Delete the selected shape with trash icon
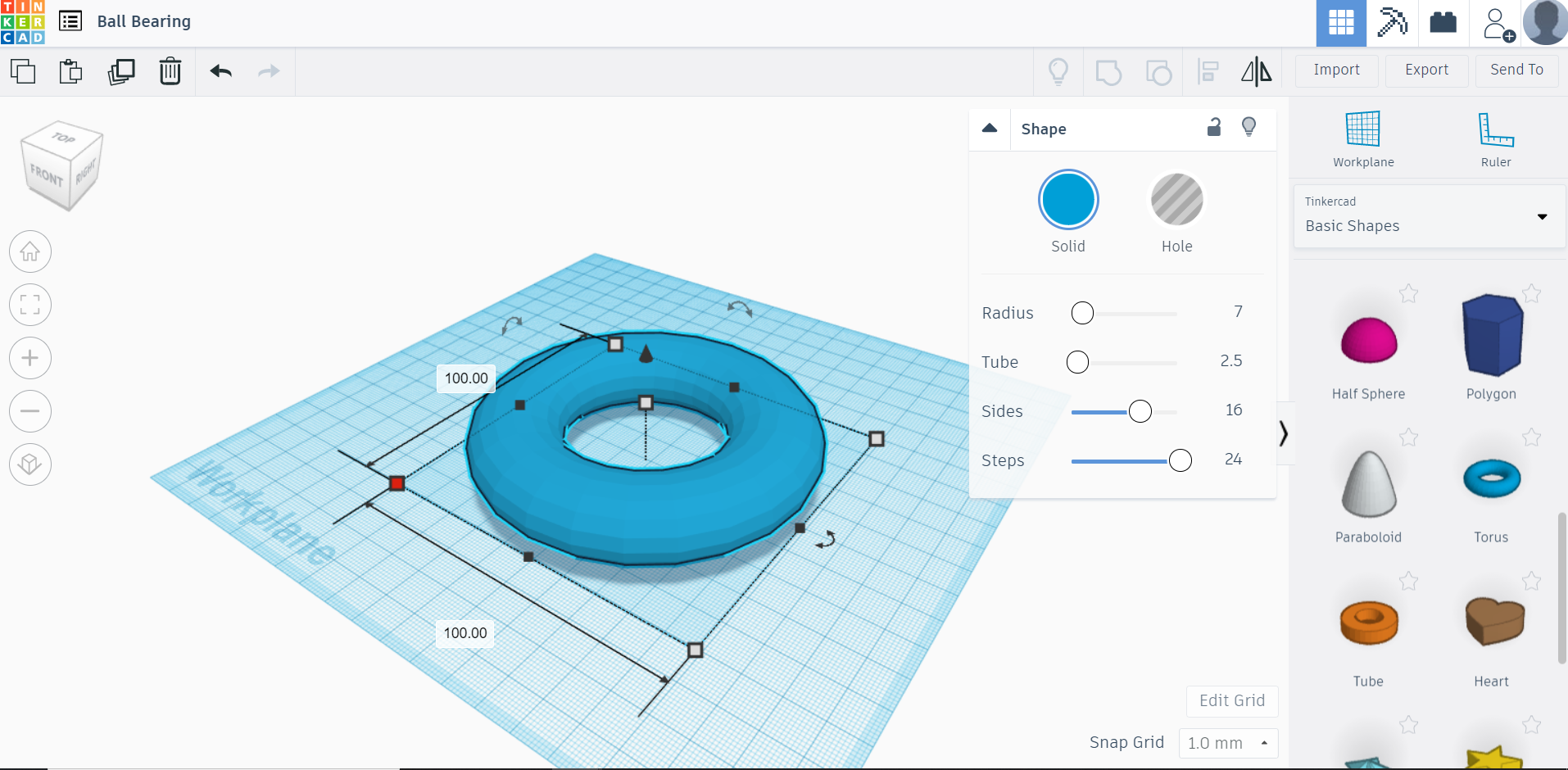 coord(170,71)
